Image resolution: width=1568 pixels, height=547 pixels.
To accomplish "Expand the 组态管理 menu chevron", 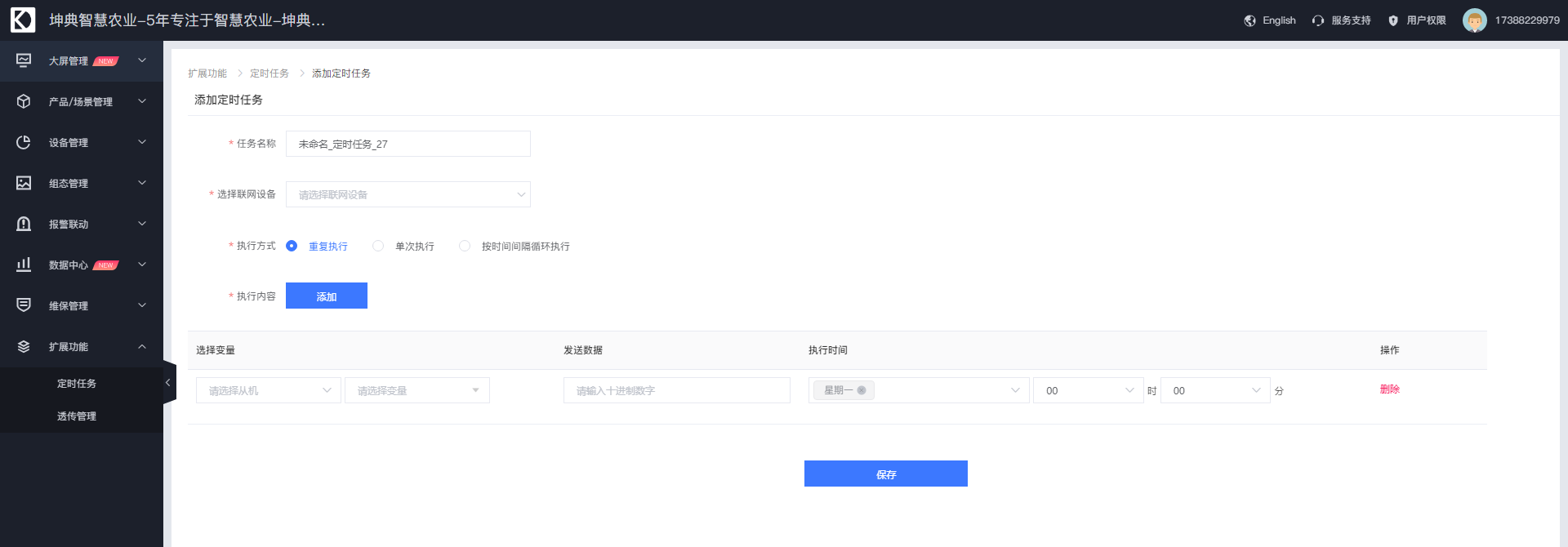I will click(x=142, y=183).
